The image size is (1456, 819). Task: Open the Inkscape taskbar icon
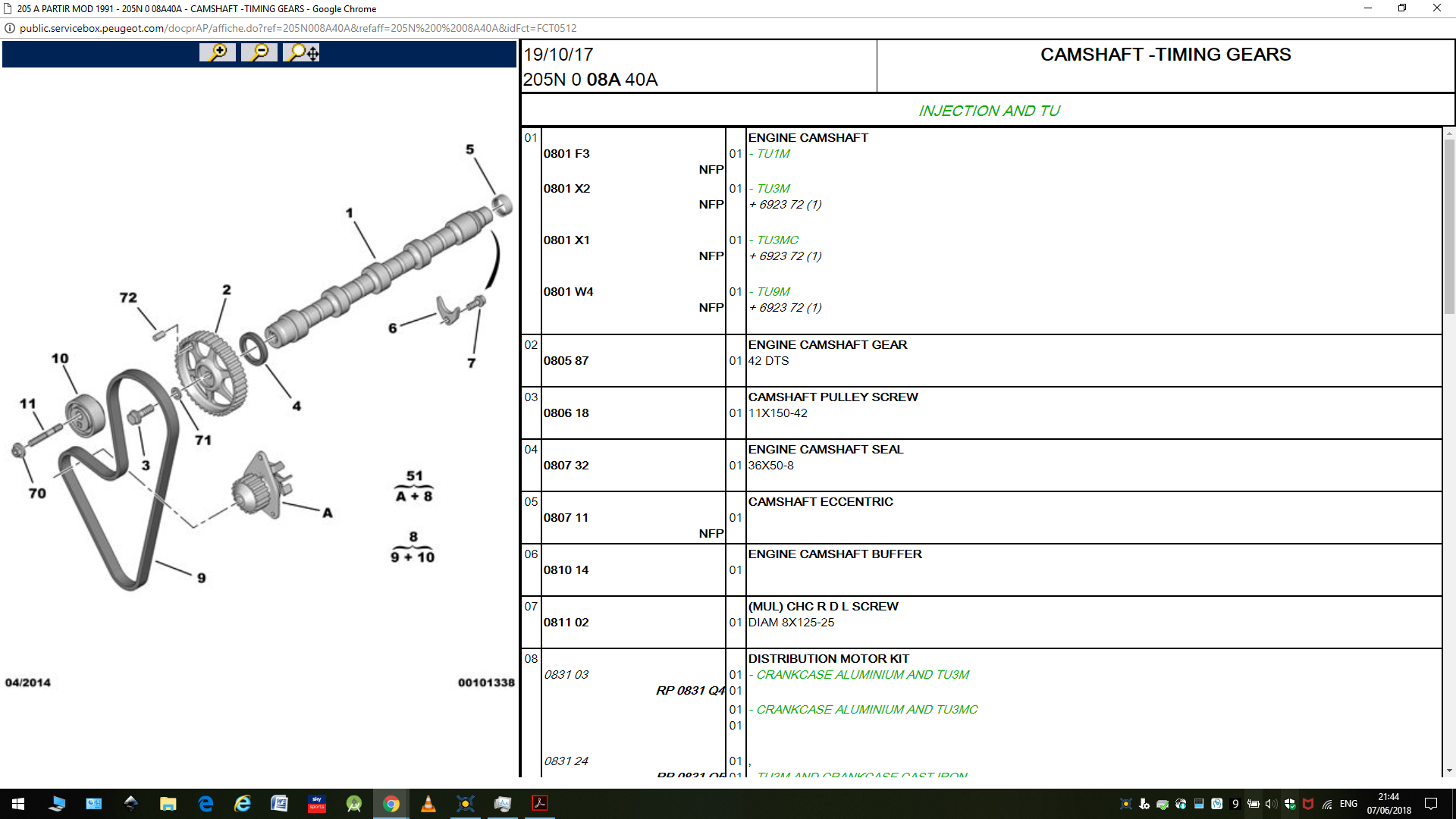click(x=131, y=804)
